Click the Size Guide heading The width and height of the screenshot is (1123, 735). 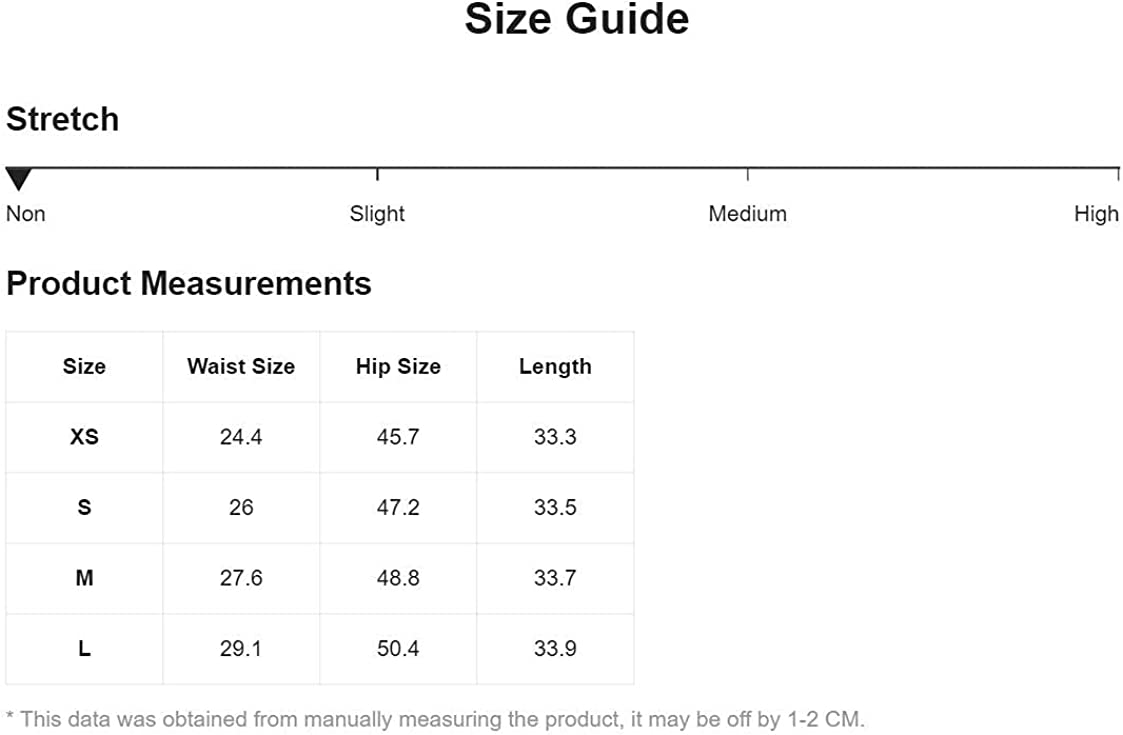(x=577, y=20)
